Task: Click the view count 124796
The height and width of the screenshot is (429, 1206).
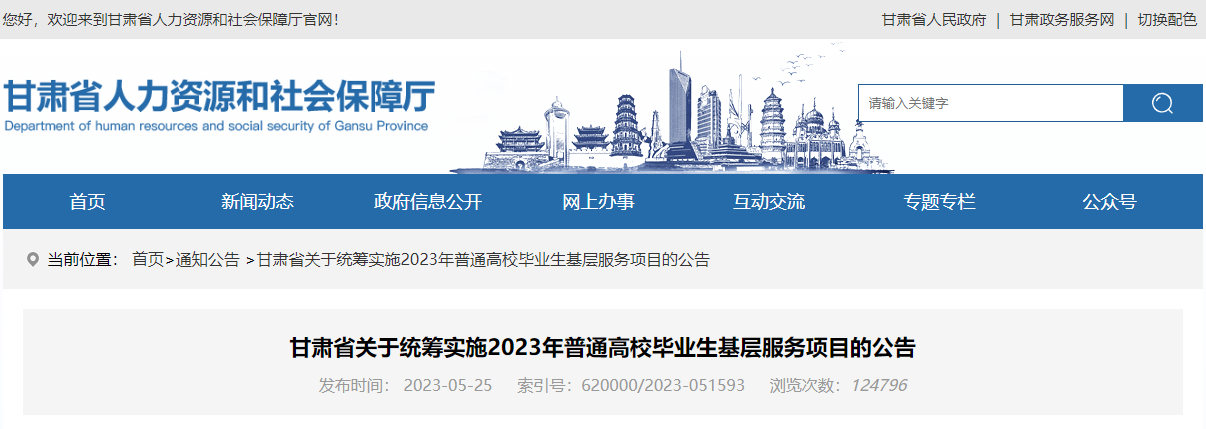Action: pos(879,385)
